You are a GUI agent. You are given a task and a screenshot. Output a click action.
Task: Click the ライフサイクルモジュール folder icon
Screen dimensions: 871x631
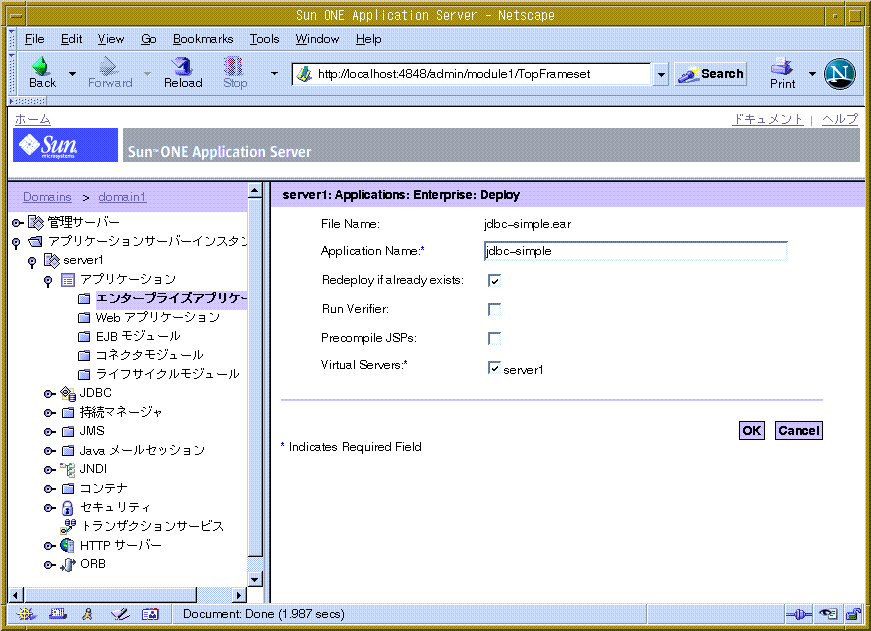click(x=84, y=374)
